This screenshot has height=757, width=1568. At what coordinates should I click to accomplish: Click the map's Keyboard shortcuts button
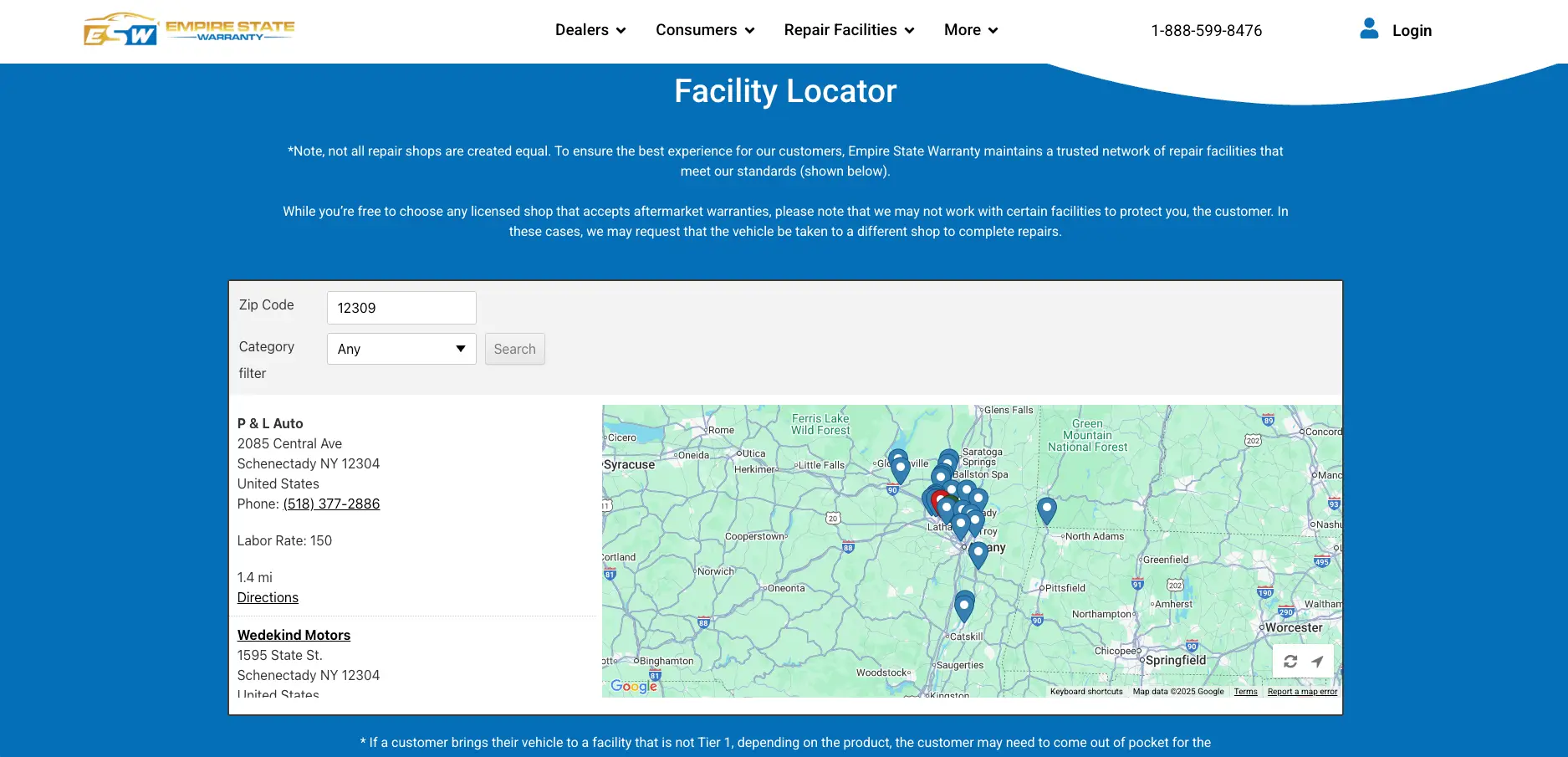(x=1086, y=692)
